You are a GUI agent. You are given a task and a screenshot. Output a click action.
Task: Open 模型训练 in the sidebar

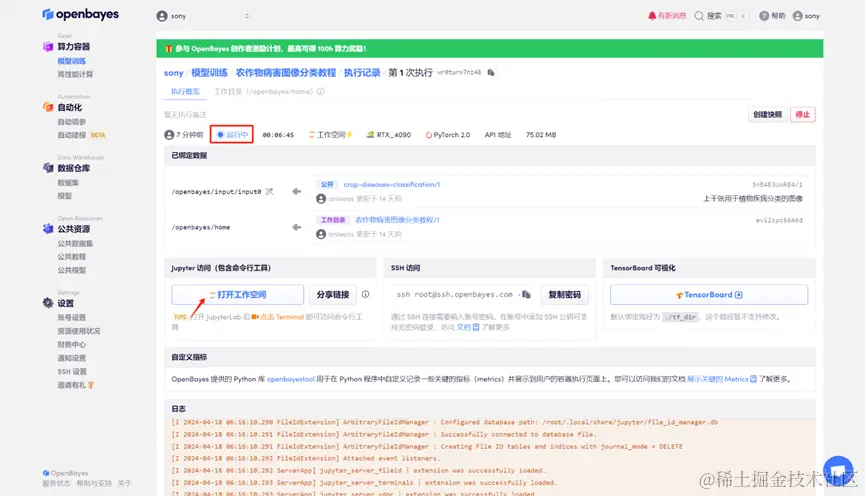coord(72,61)
